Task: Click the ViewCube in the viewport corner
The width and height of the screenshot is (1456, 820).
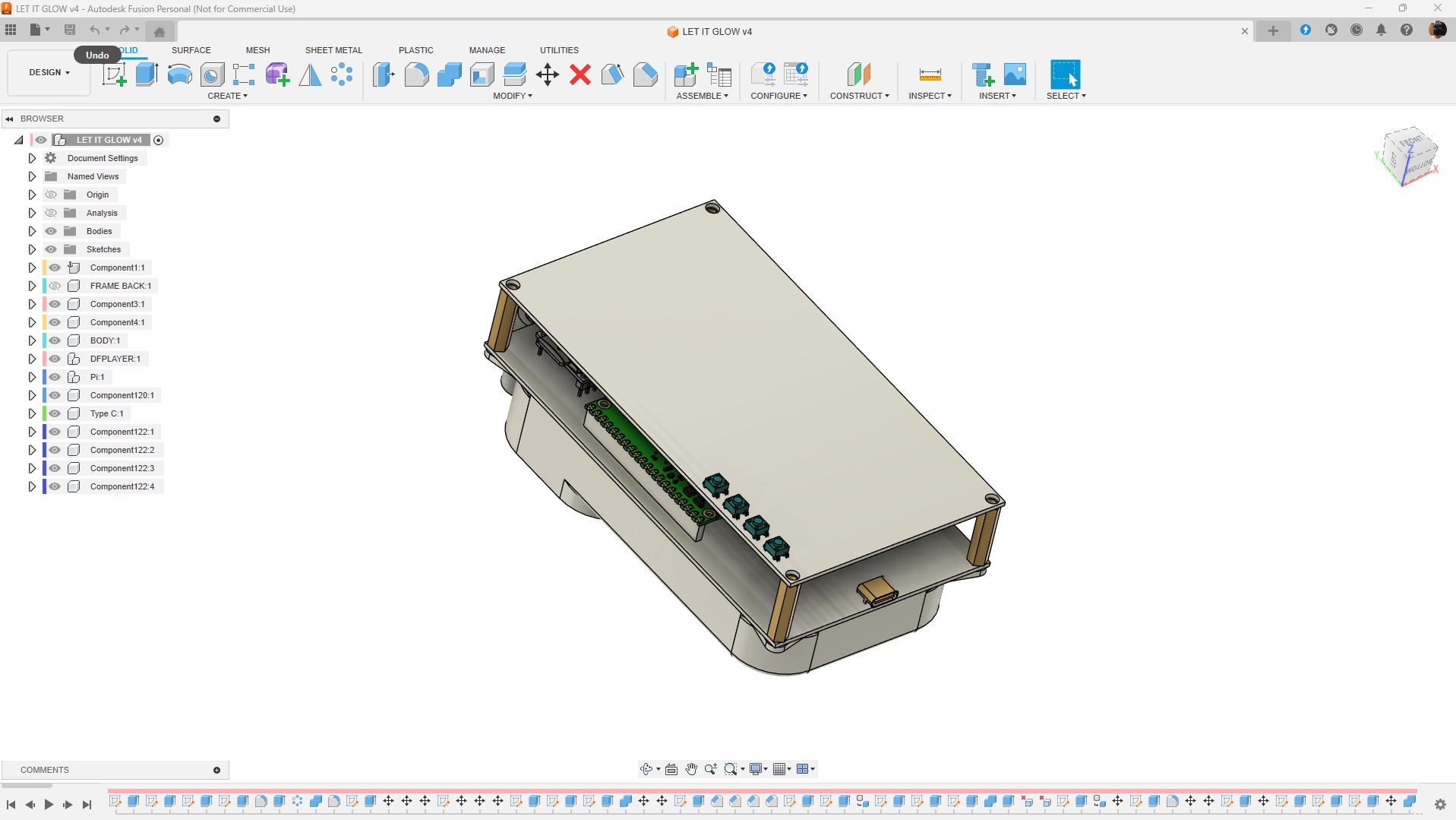Action: [x=1409, y=156]
